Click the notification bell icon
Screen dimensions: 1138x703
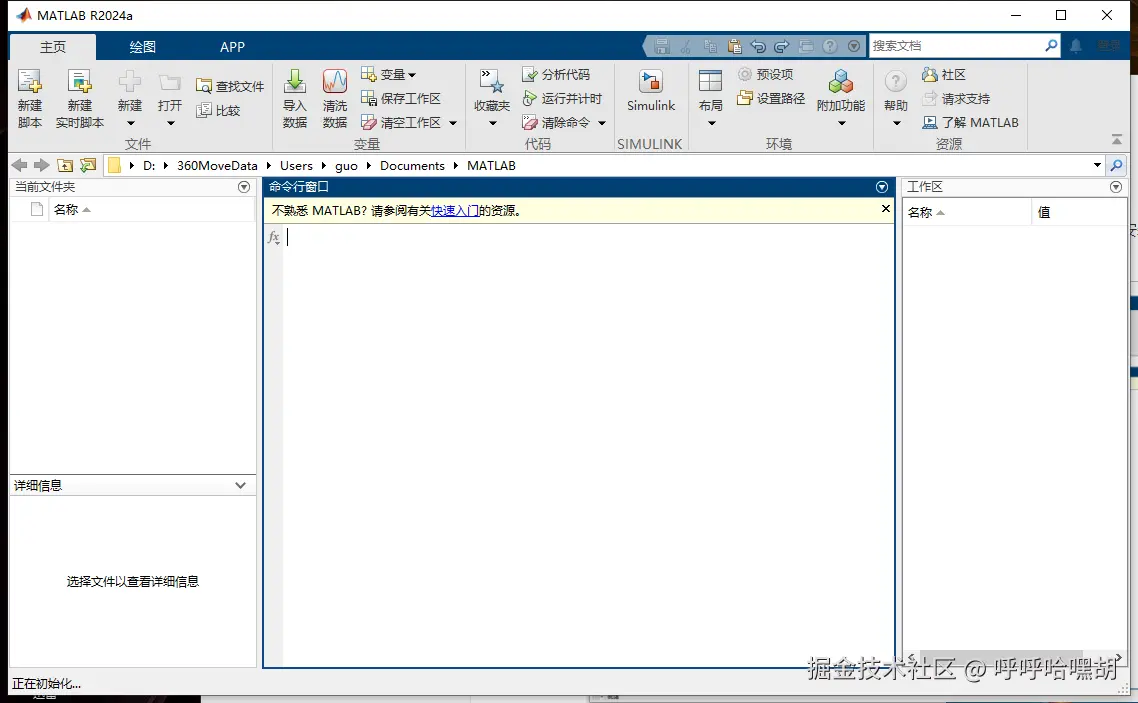tap(1076, 46)
